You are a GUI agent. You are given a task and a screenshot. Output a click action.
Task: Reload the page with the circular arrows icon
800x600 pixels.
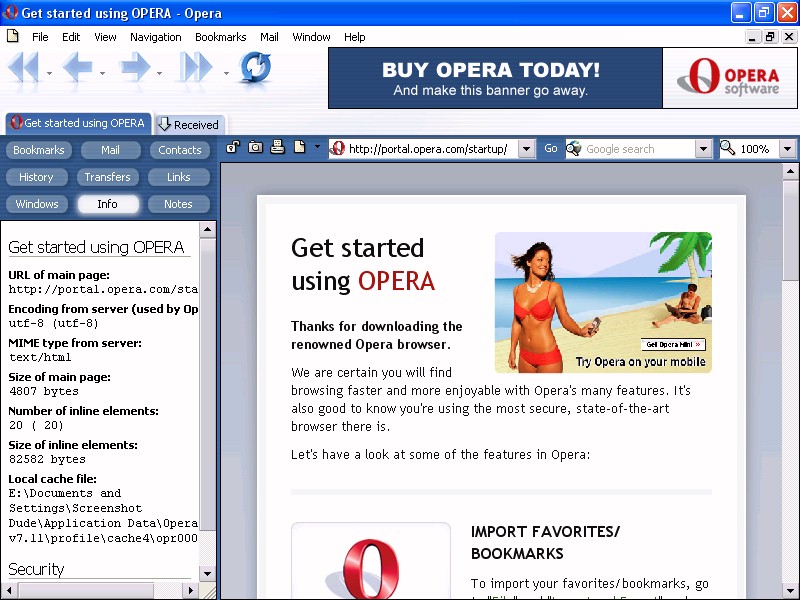click(255, 67)
